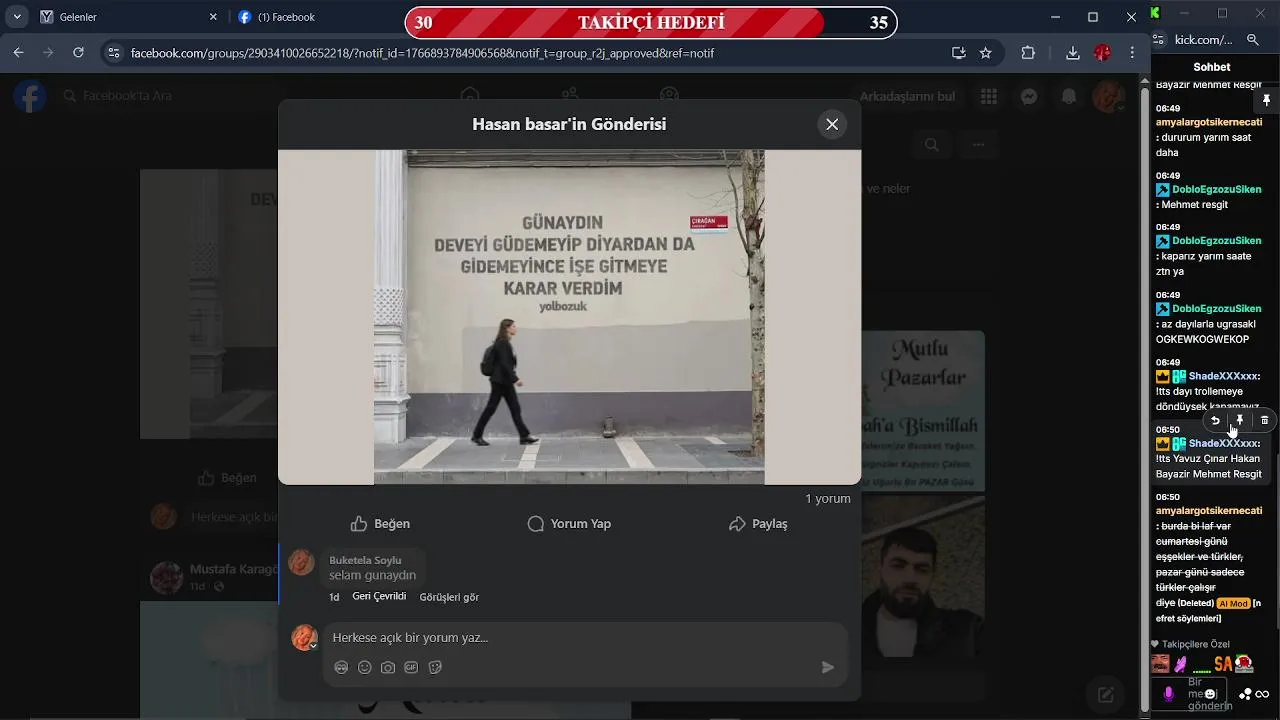Open Buketela Soylu's profile name
Viewport: 1280px width, 720px height.
(x=365, y=560)
